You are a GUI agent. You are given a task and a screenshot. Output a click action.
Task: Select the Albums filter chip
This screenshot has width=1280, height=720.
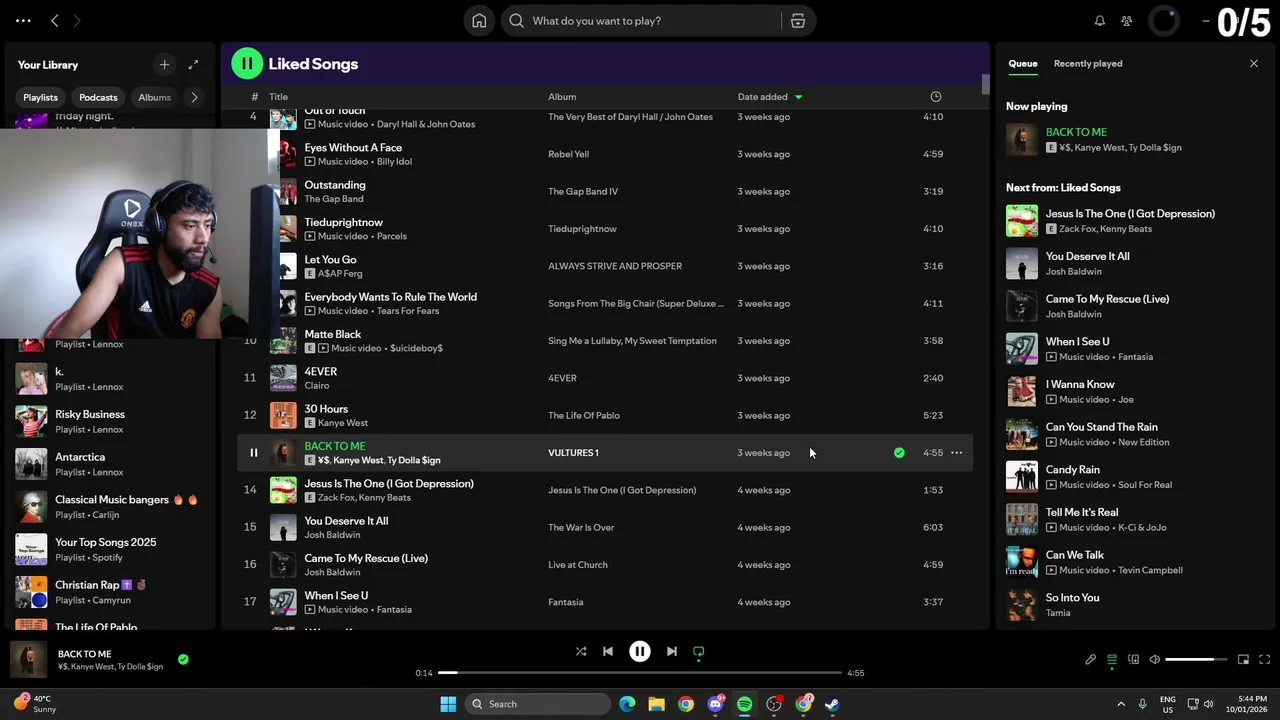coord(155,97)
